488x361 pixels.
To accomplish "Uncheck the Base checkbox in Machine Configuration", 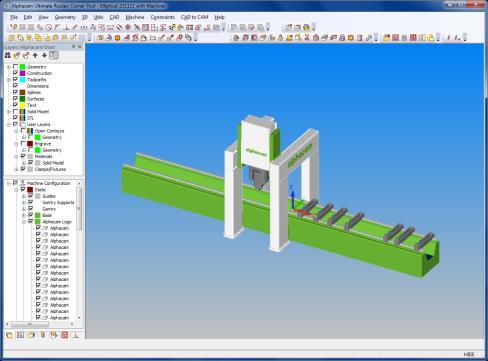I will click(x=30, y=215).
